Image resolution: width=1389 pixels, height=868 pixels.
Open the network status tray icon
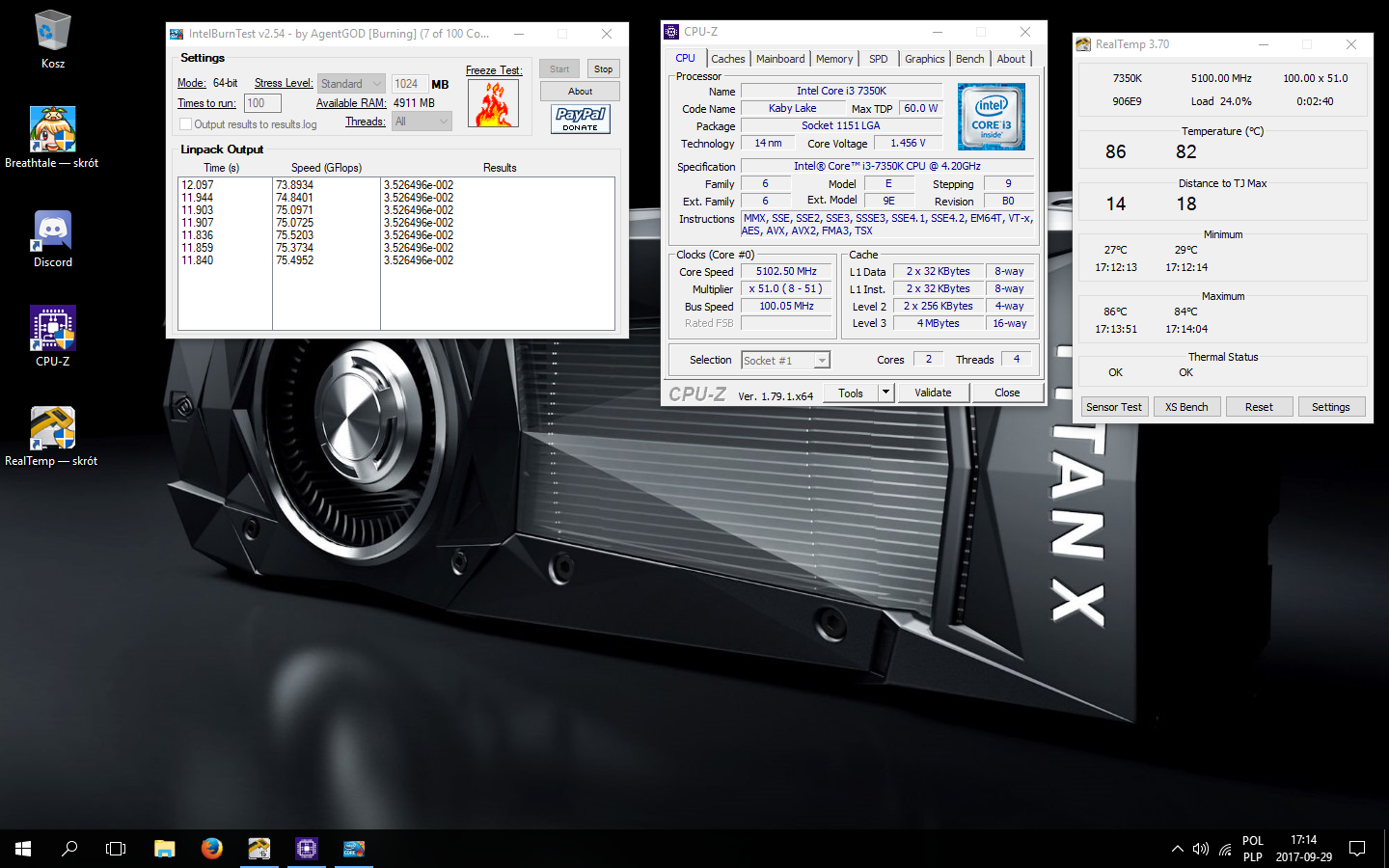(x=1225, y=849)
